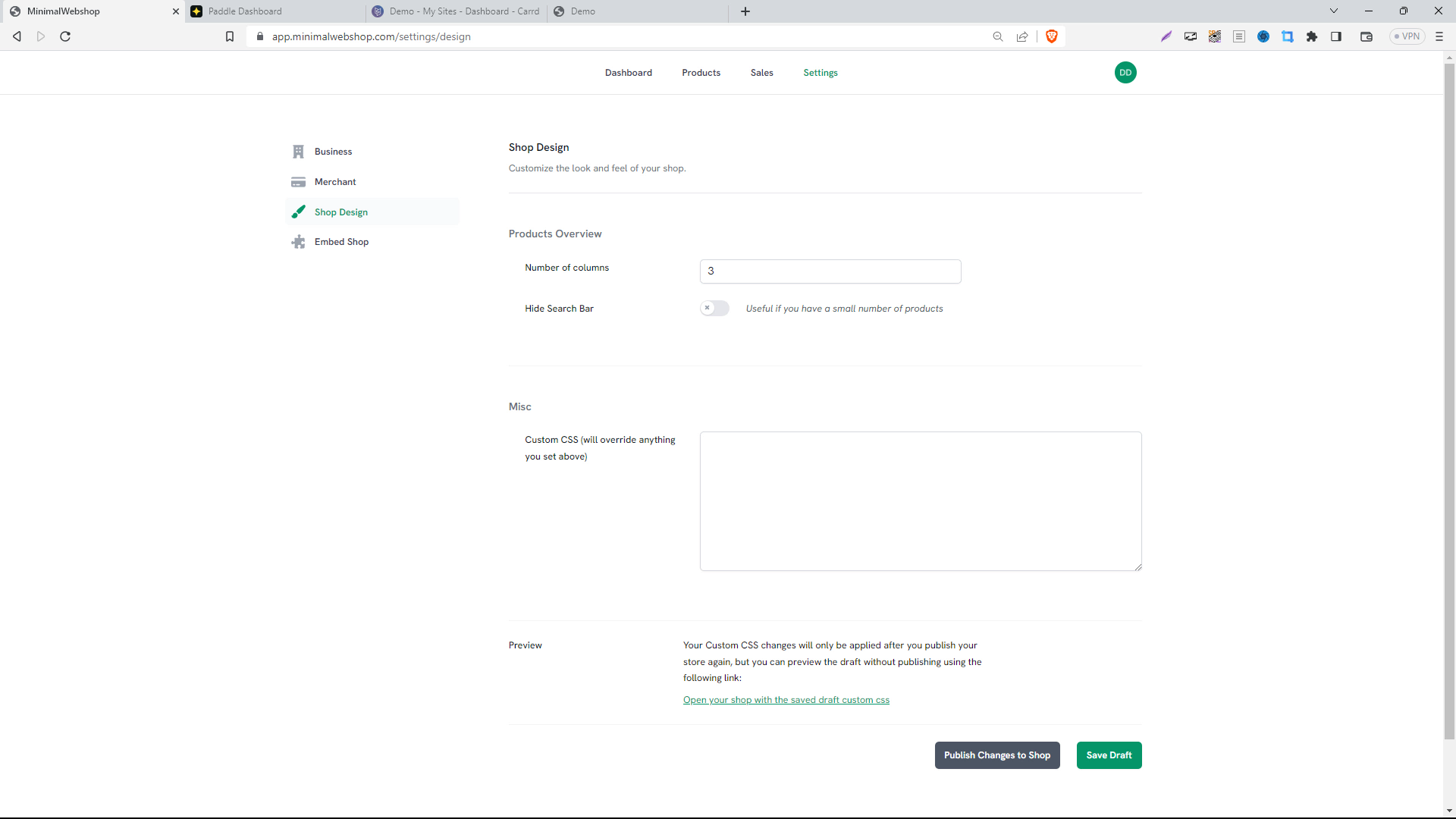Click the page vertical scrollbar
This screenshot has height=819, width=1456.
point(1449,400)
